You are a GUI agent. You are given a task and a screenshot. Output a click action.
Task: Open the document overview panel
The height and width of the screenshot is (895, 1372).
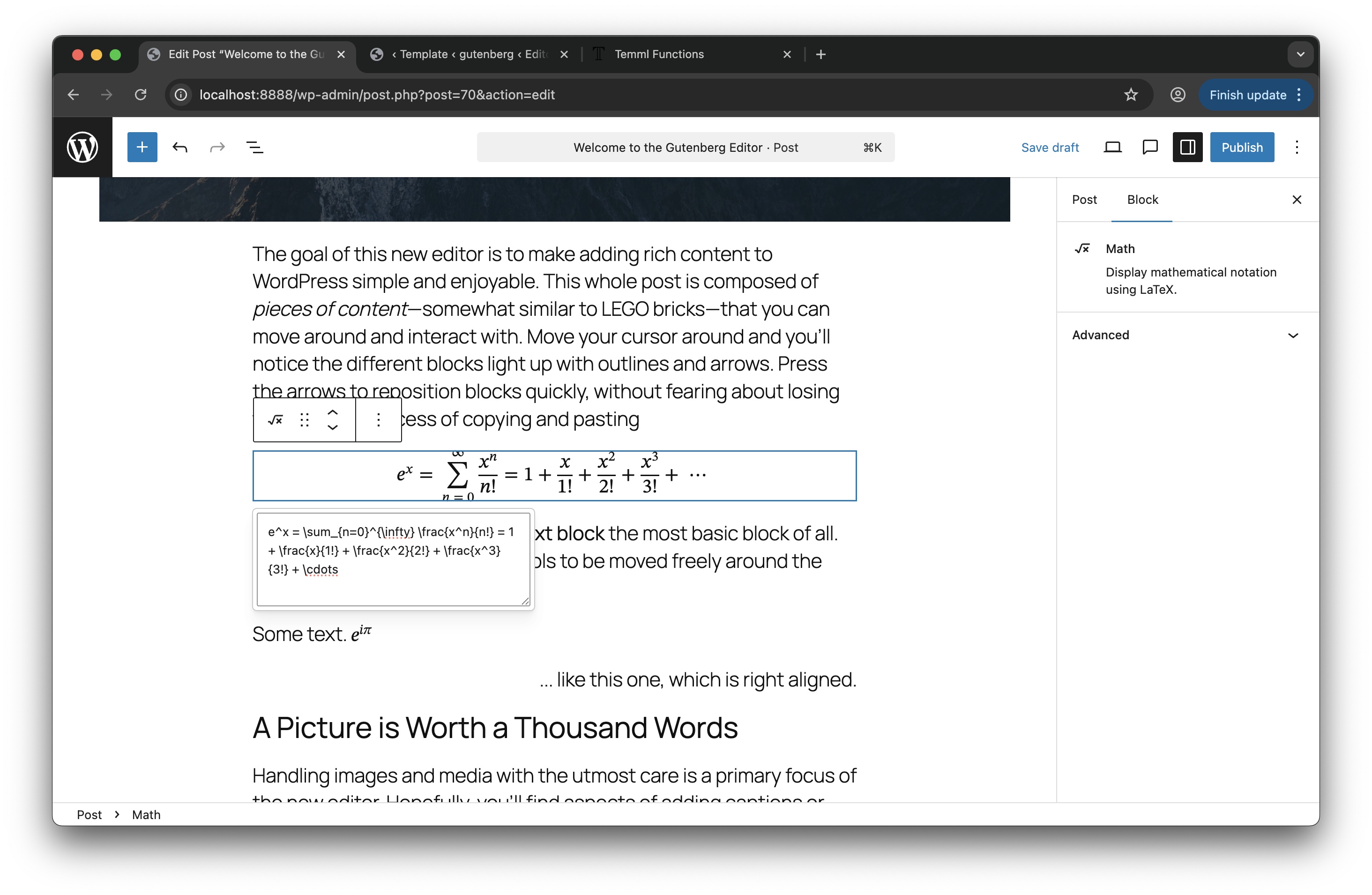tap(255, 147)
